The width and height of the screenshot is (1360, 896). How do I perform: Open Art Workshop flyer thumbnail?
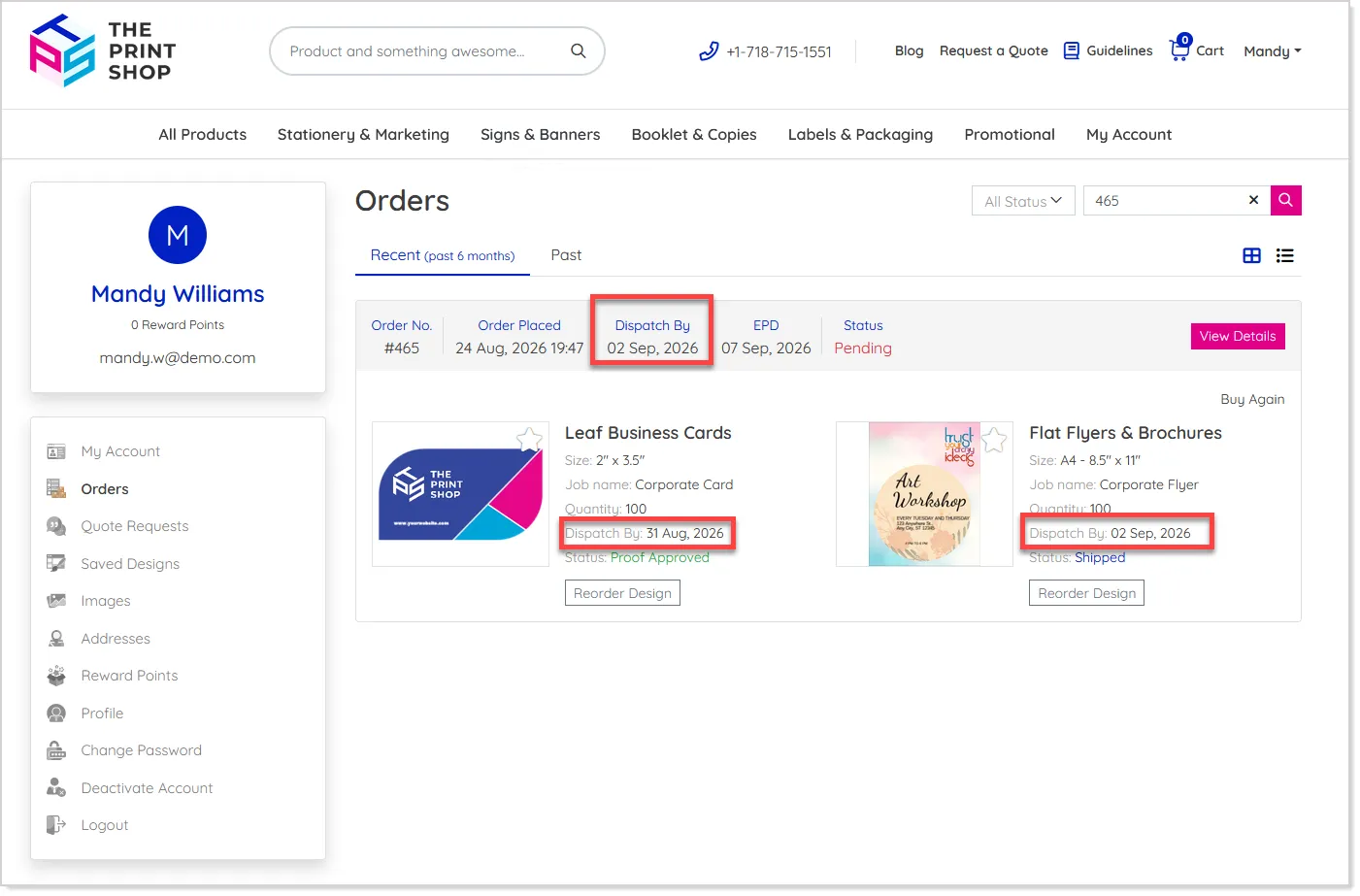[924, 494]
